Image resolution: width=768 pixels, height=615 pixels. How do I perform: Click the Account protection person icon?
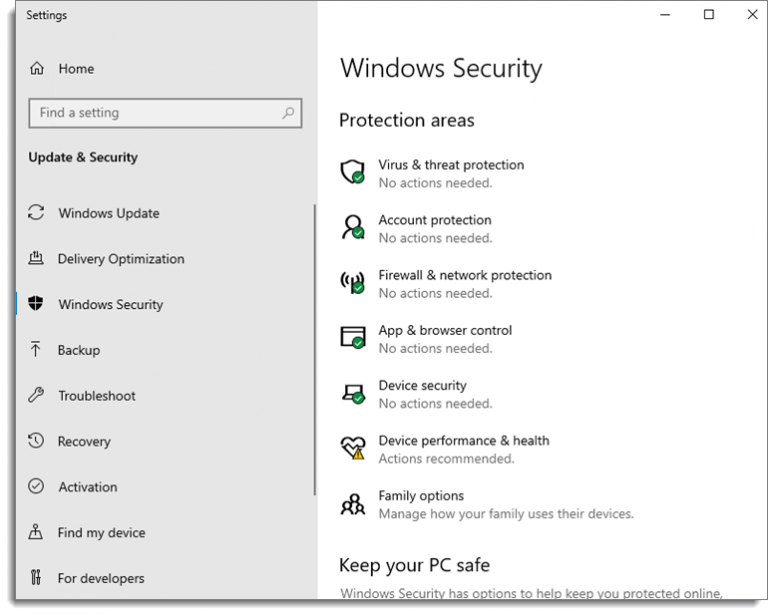(x=353, y=228)
